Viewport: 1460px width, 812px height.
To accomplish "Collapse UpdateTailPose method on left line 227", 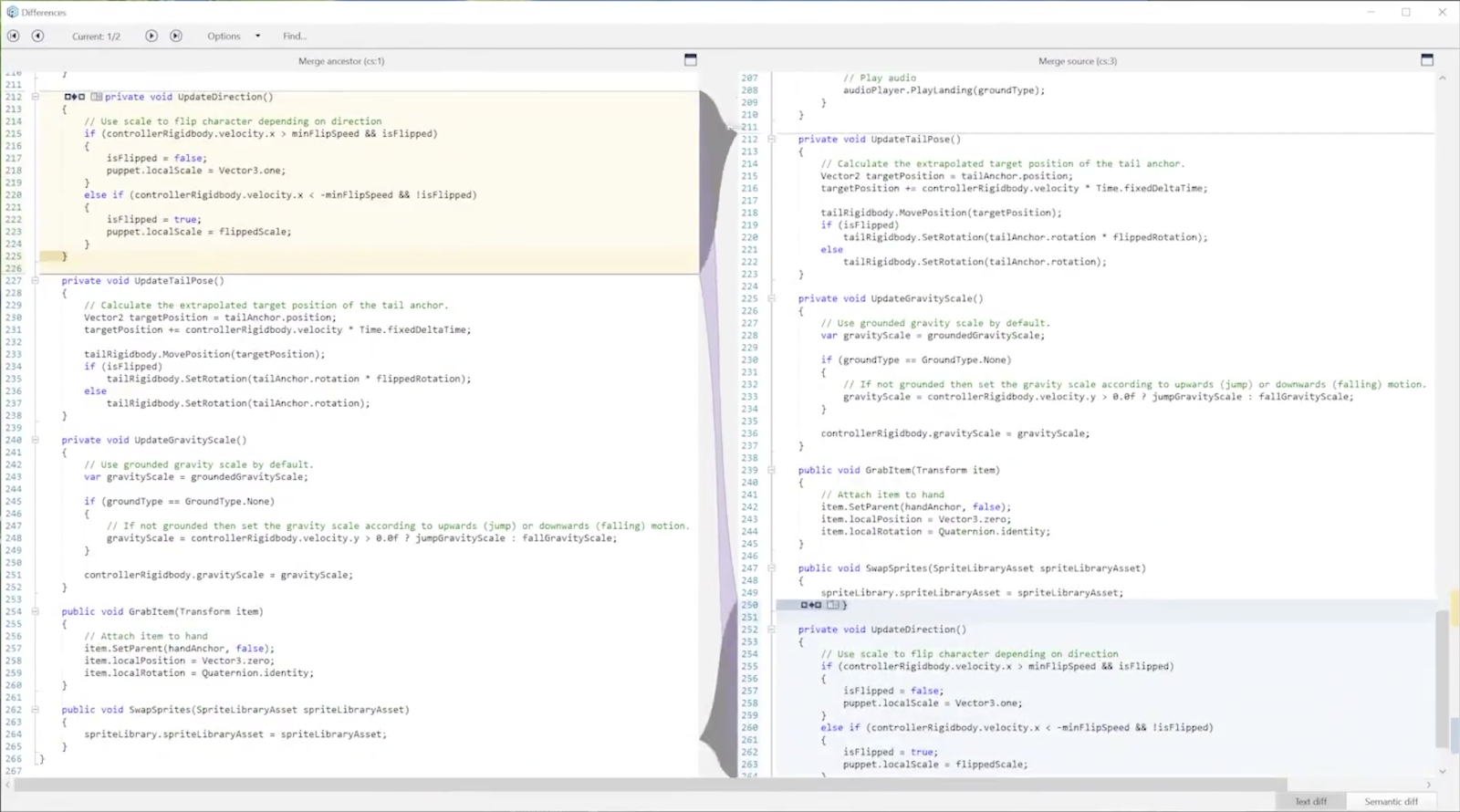I will point(36,281).
